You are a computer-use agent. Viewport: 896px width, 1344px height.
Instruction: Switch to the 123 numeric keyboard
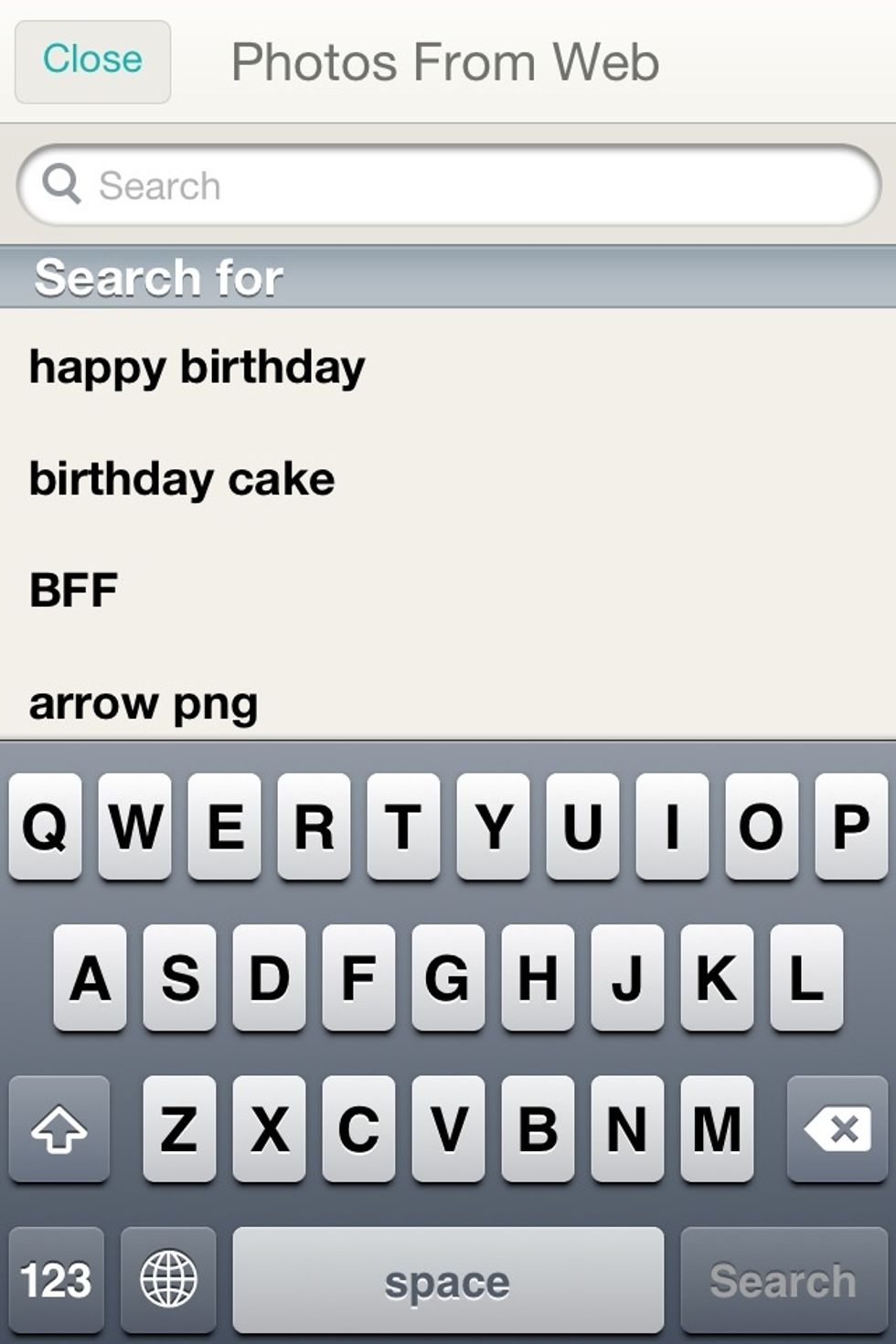(x=56, y=1279)
